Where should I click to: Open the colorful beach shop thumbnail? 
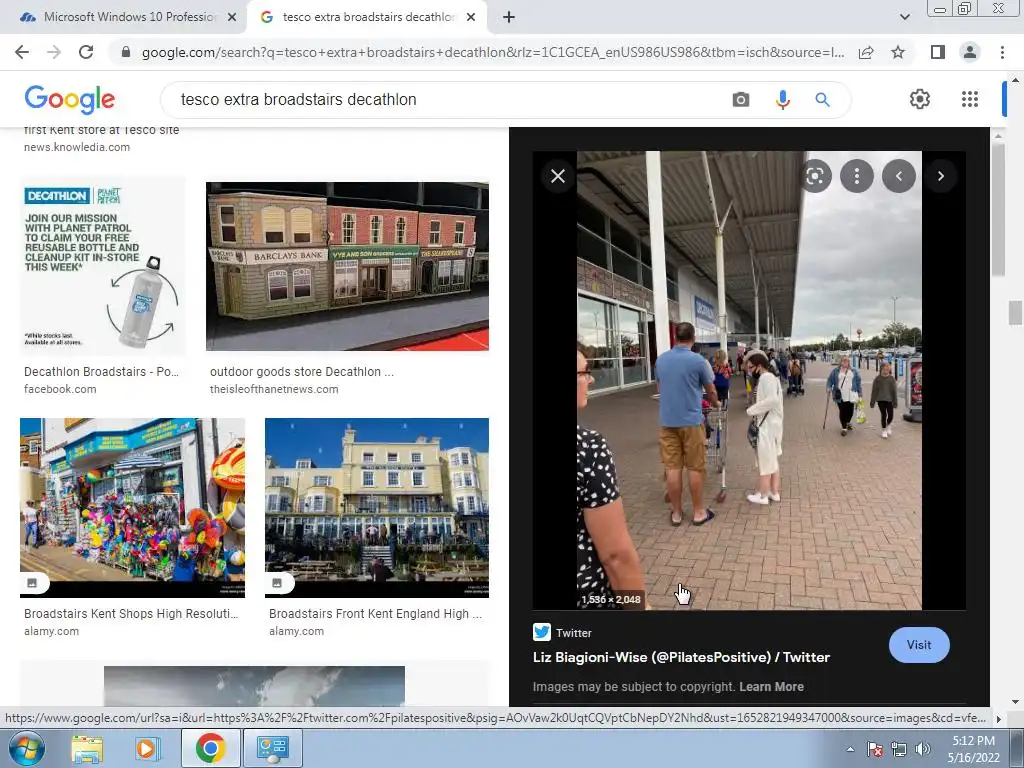click(133, 507)
